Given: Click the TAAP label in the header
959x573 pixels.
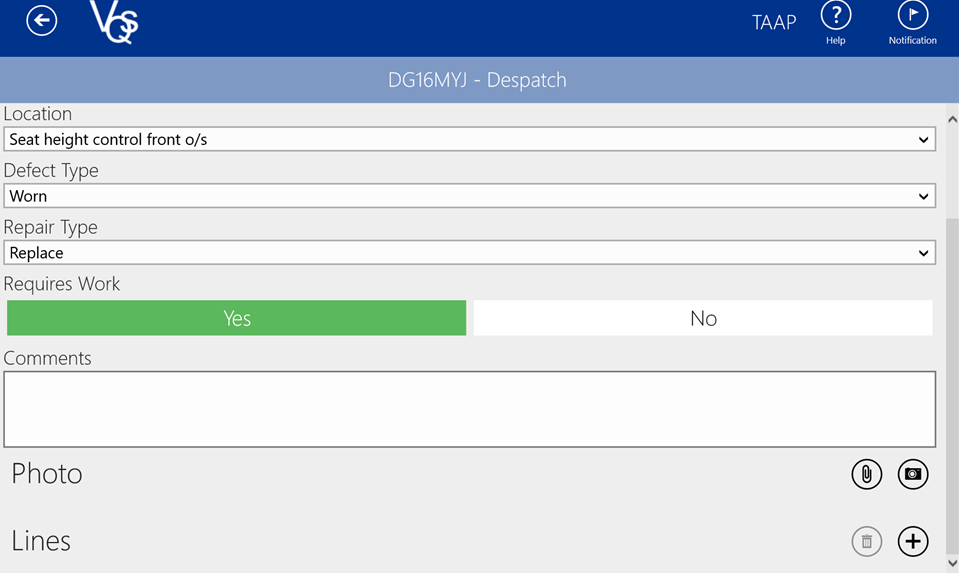Looking at the screenshot, I should [x=774, y=22].
